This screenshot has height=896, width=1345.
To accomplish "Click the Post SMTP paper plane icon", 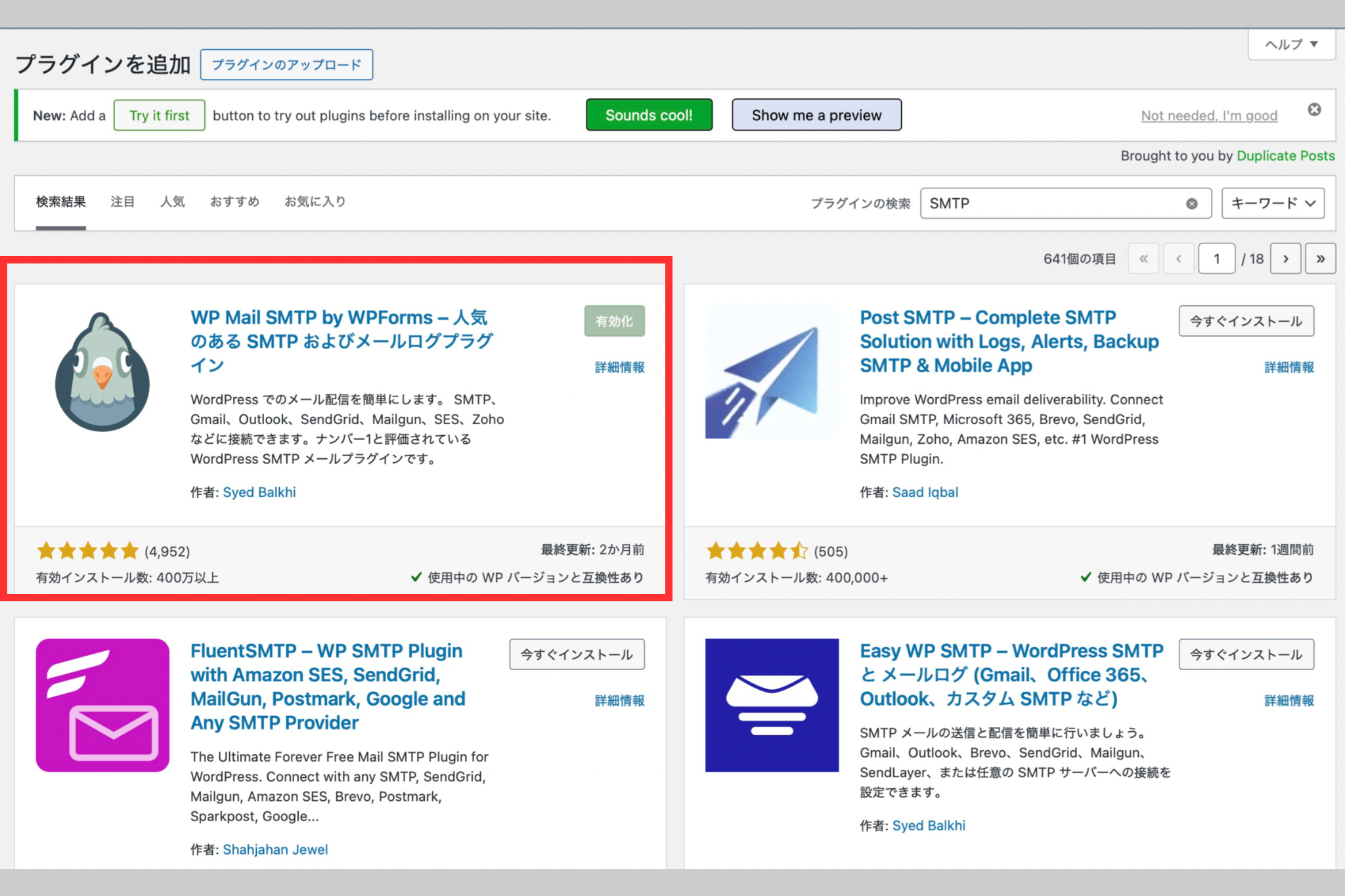I will [772, 372].
